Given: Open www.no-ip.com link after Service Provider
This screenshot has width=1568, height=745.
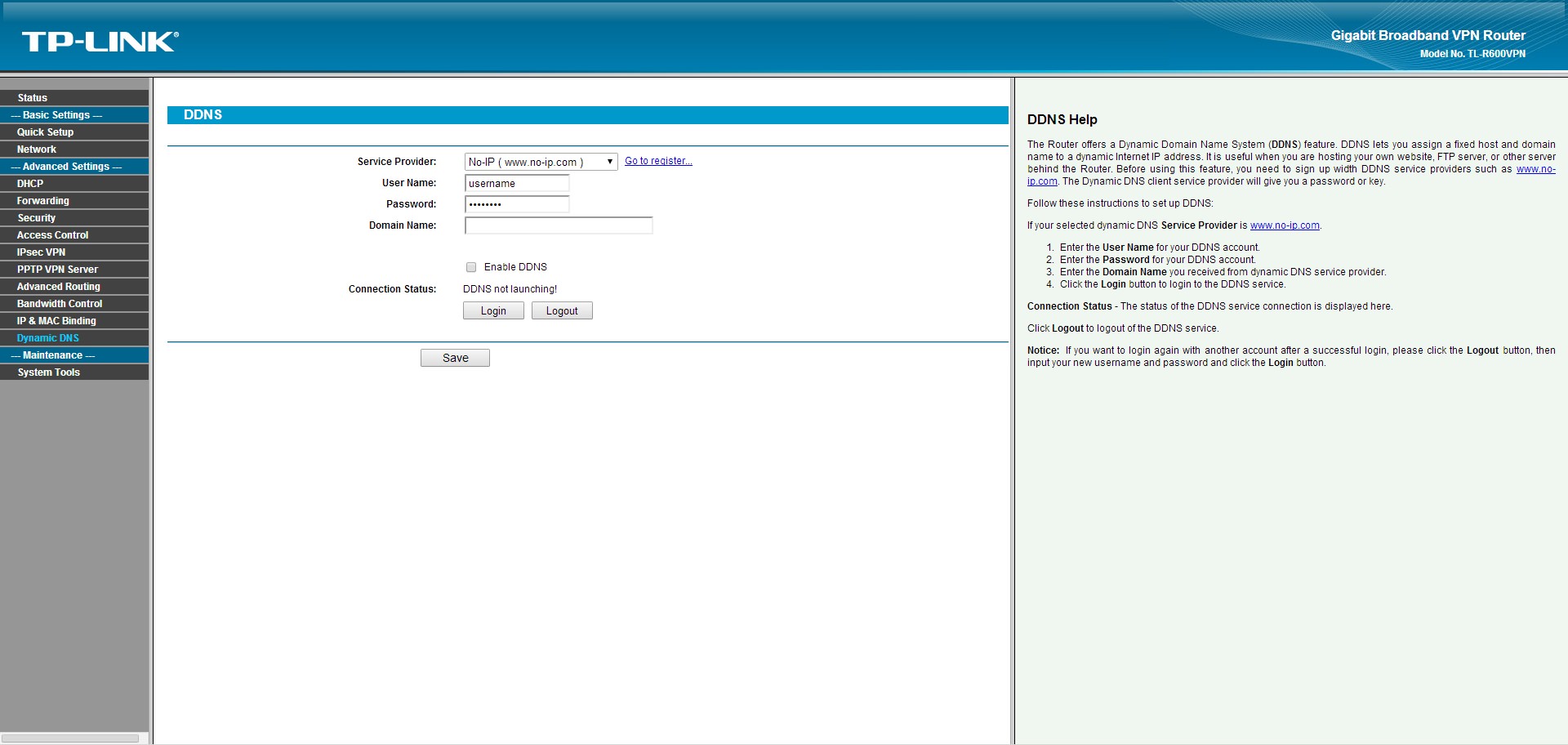Looking at the screenshot, I should coord(1285,225).
